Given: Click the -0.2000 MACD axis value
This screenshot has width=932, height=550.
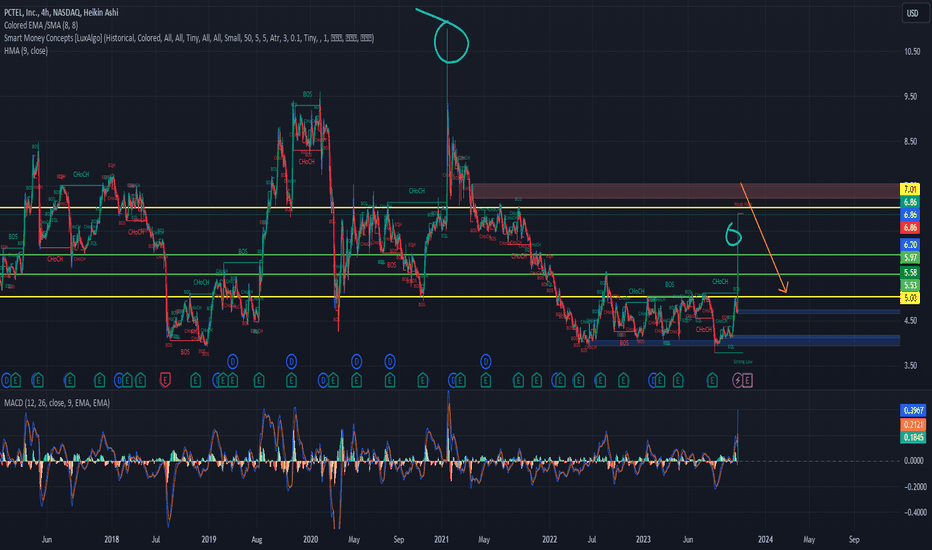Looking at the screenshot, I should [915, 486].
